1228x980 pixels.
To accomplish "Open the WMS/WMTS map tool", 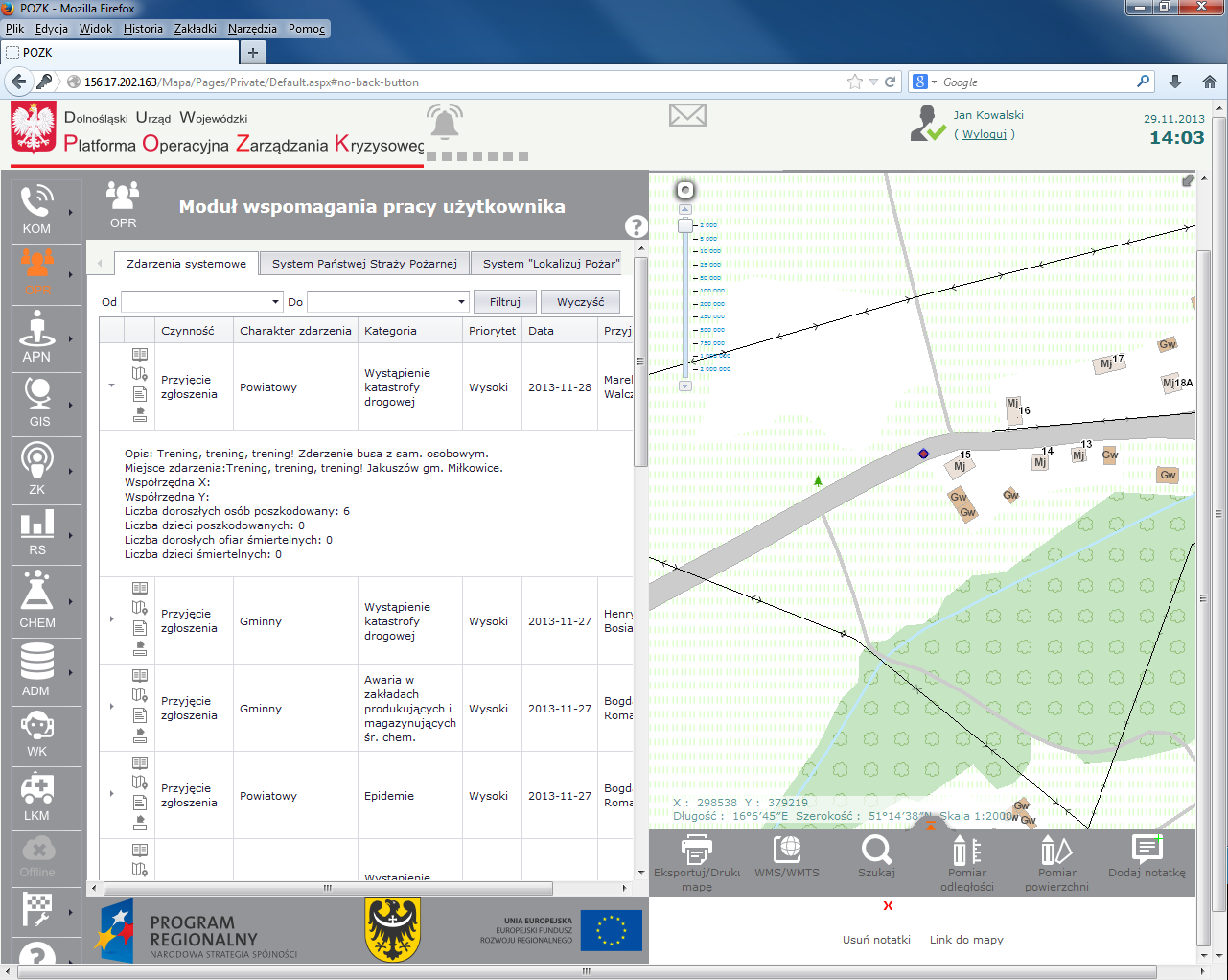I will point(787,856).
